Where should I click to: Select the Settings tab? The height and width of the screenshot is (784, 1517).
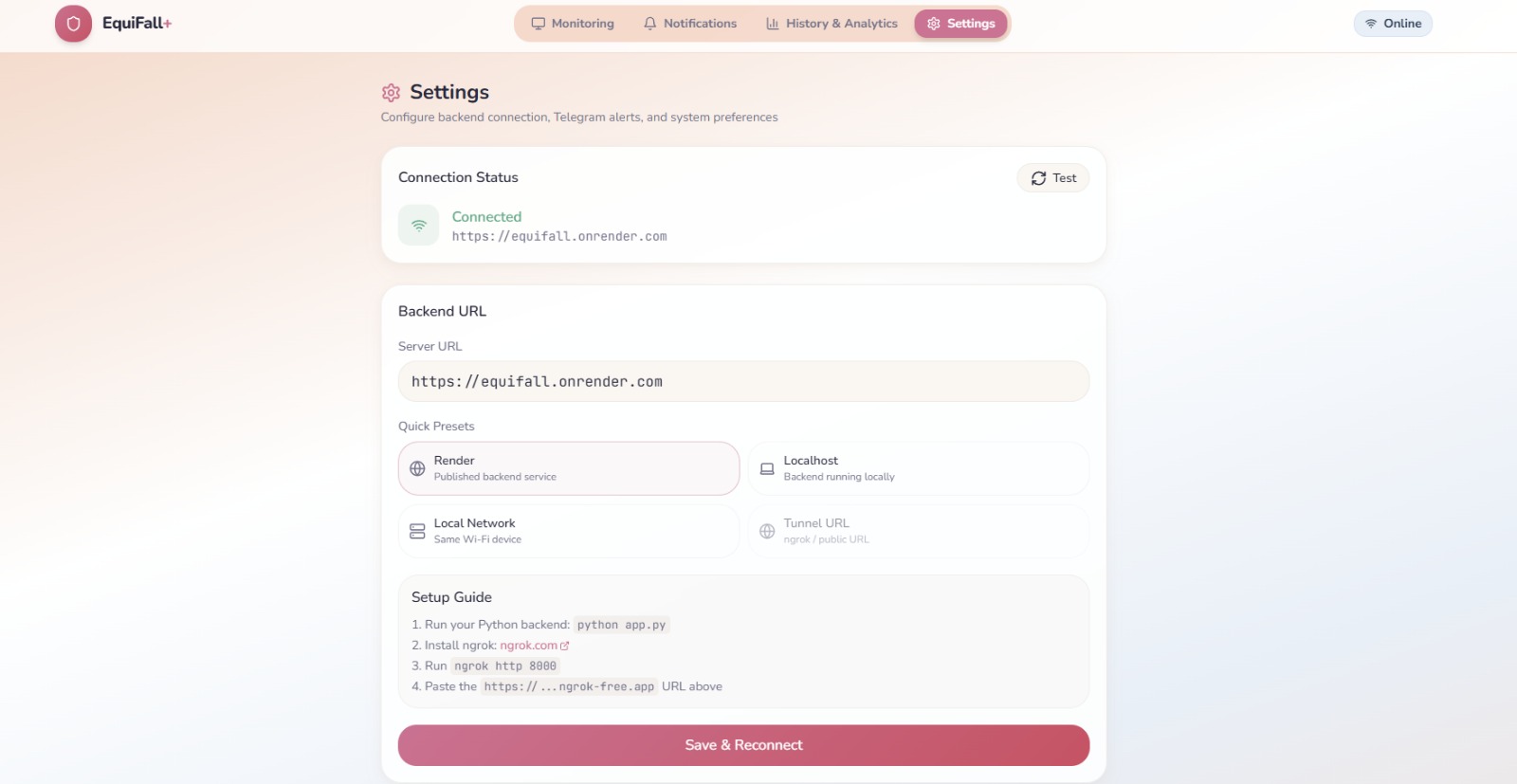click(x=960, y=24)
